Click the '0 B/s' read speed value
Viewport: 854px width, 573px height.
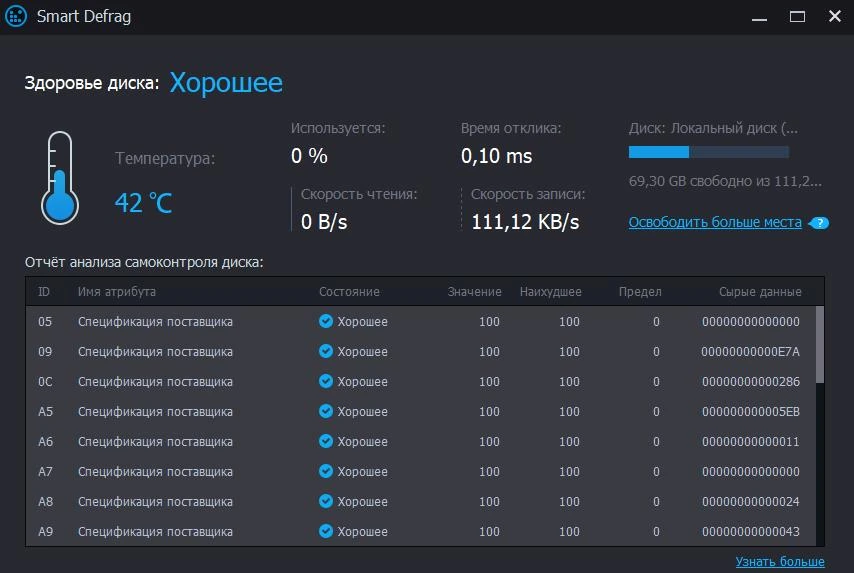(x=324, y=222)
